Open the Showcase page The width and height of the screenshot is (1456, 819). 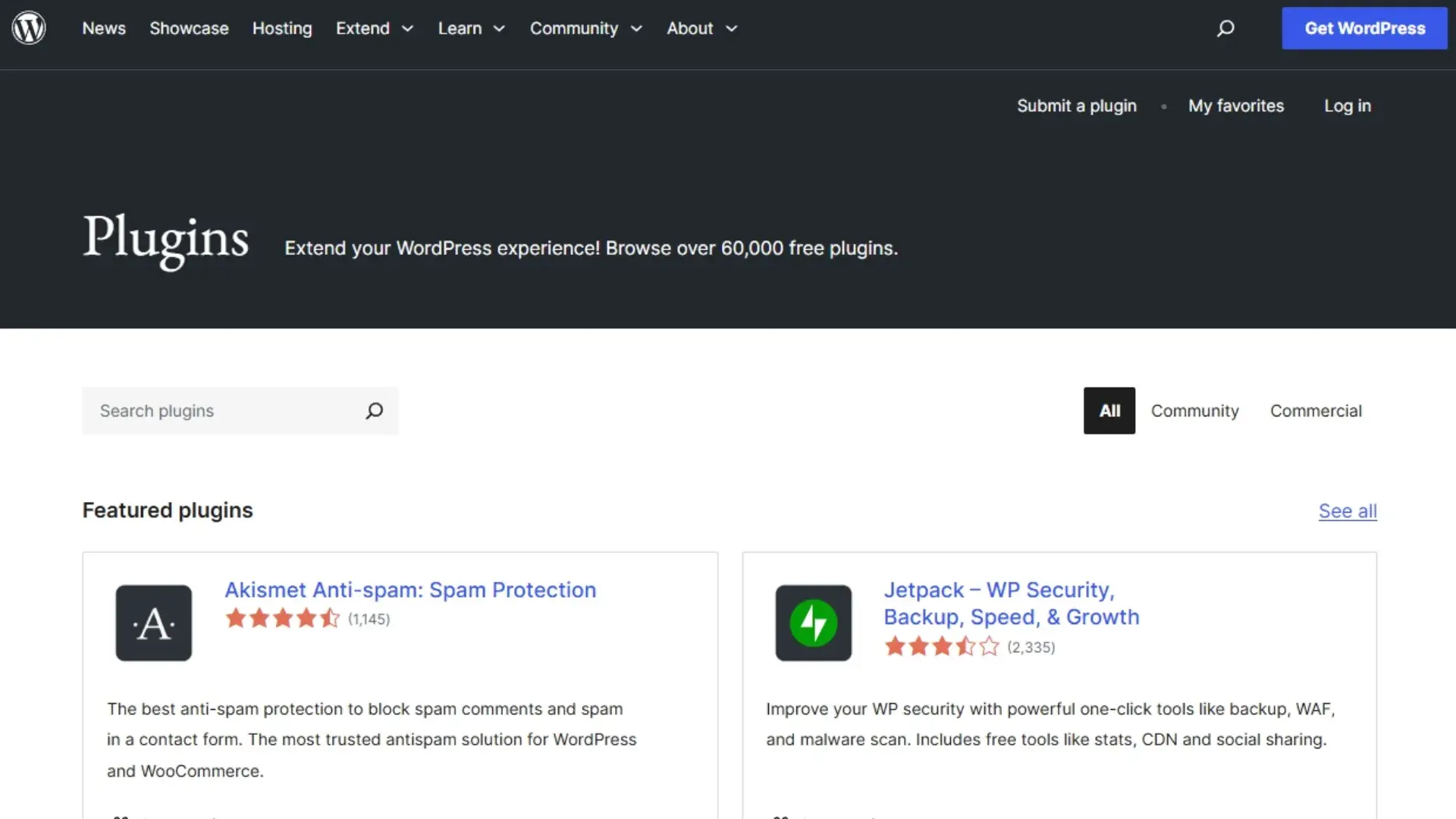point(189,28)
